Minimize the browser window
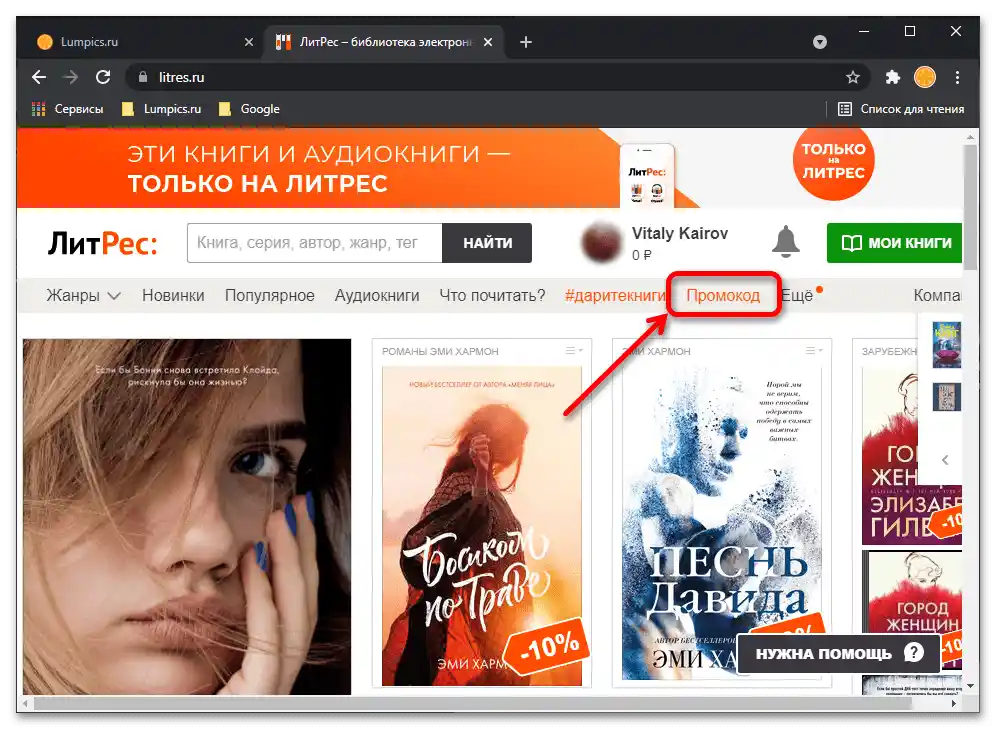Image resolution: width=996 pixels, height=729 pixels. (864, 31)
